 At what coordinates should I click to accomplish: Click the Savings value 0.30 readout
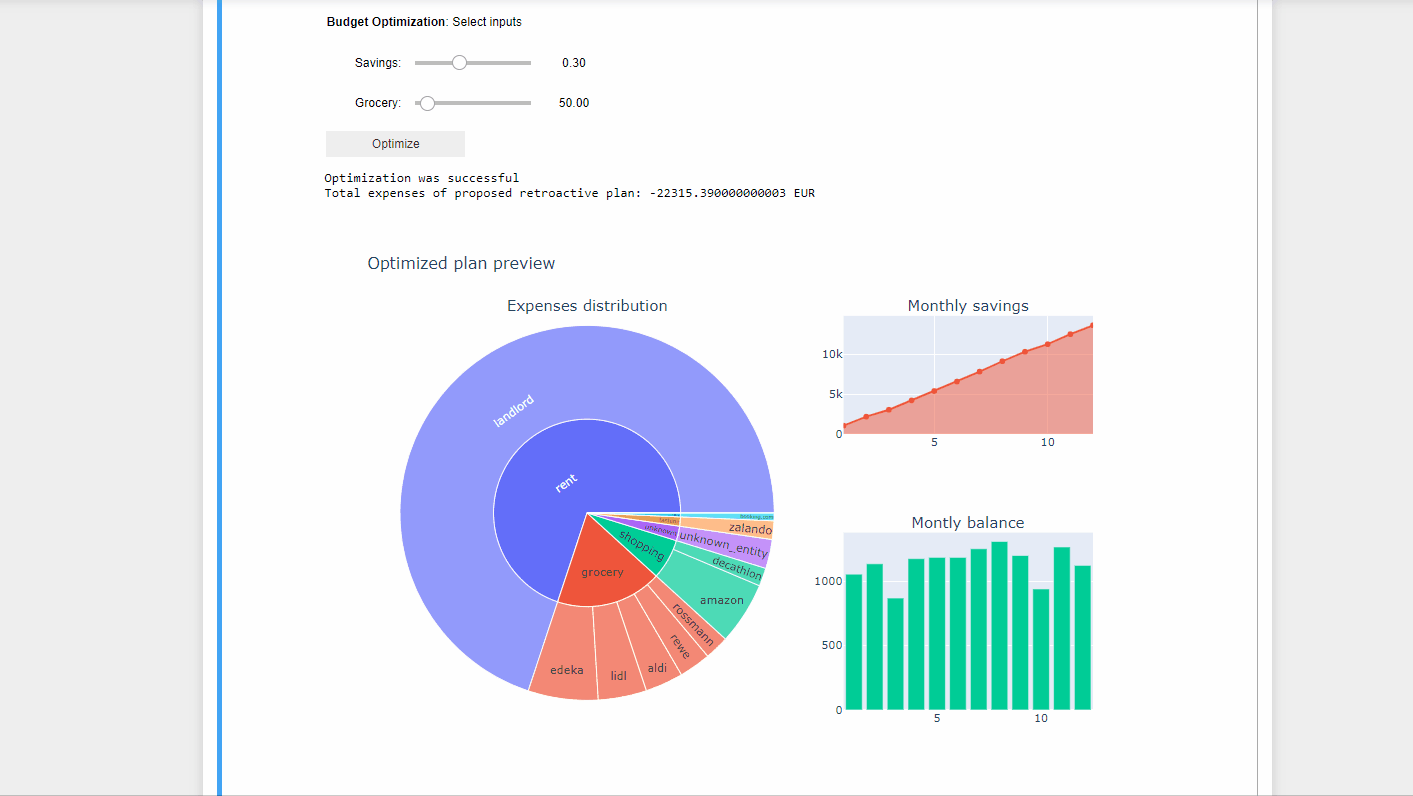(573, 63)
